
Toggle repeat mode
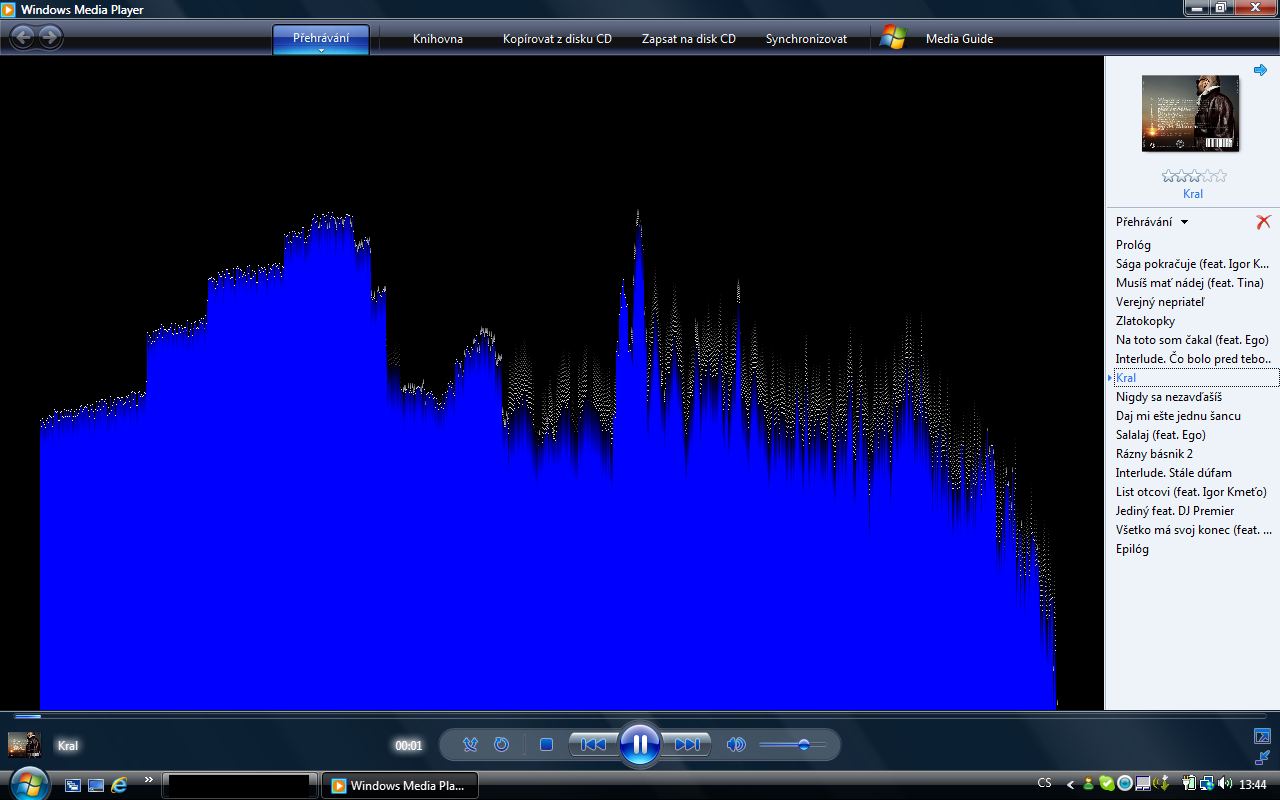click(502, 744)
